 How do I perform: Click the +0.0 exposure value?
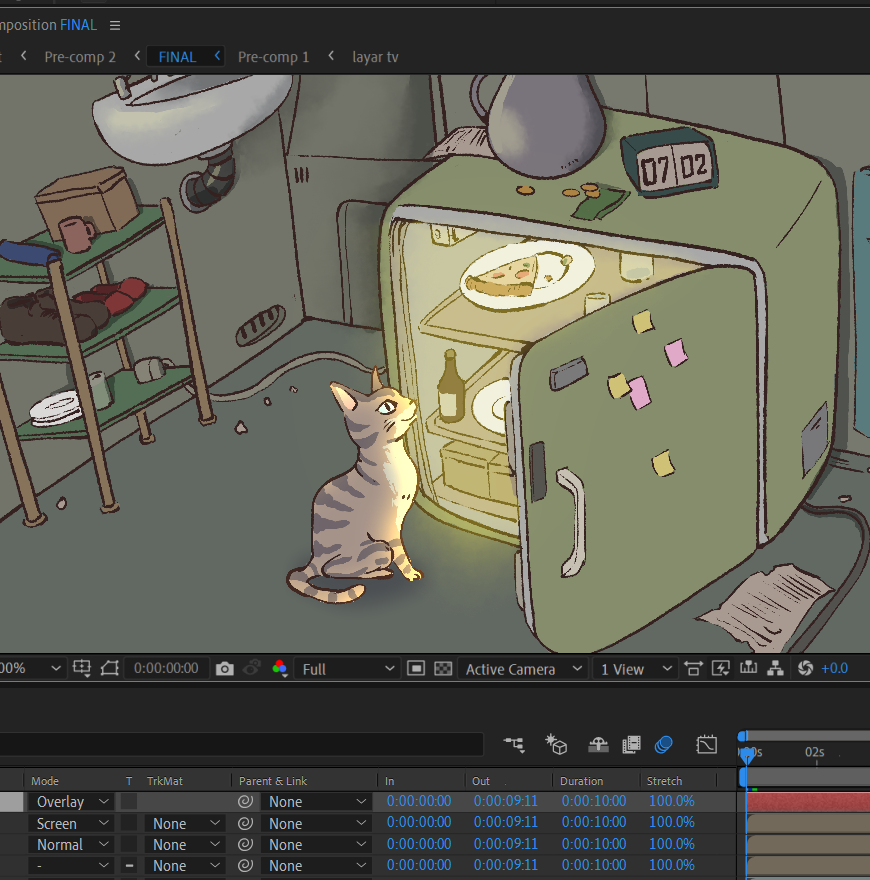pos(834,668)
